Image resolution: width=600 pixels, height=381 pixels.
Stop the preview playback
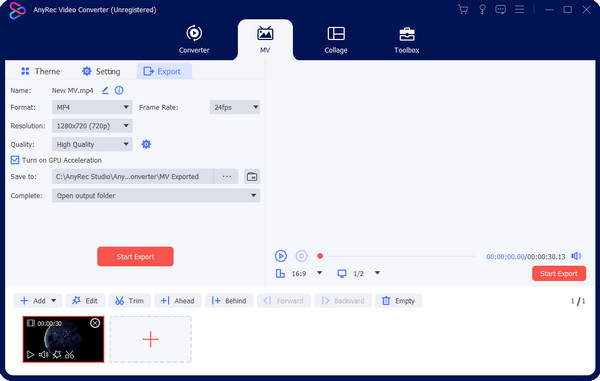click(x=302, y=256)
